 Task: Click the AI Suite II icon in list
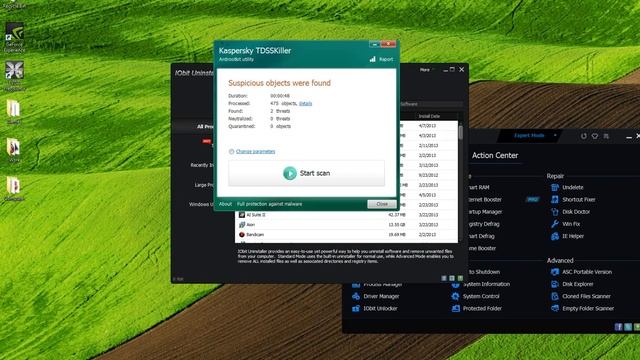click(x=242, y=215)
